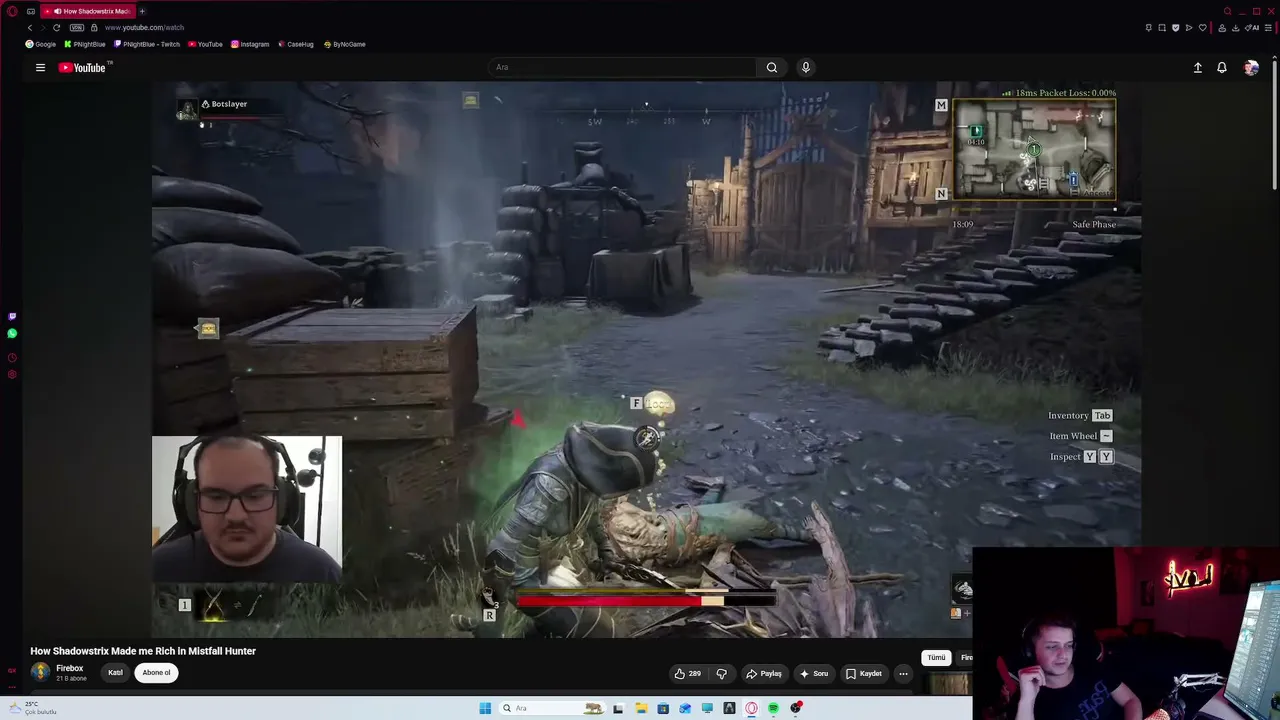Dislike the video with thumbs down
Image resolution: width=1280 pixels, height=720 pixels.
(722, 674)
